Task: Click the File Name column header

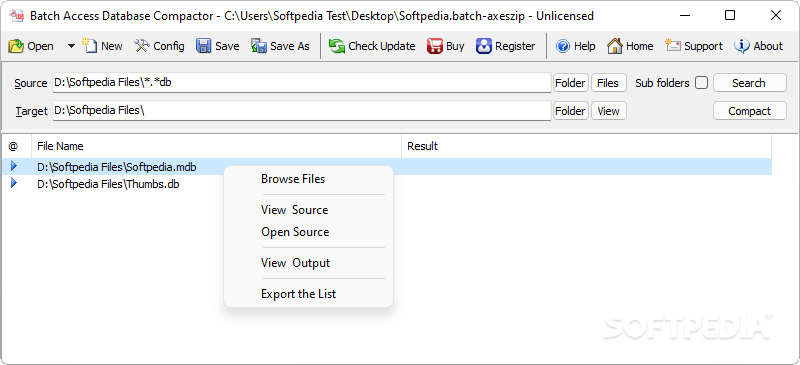Action: [216, 147]
